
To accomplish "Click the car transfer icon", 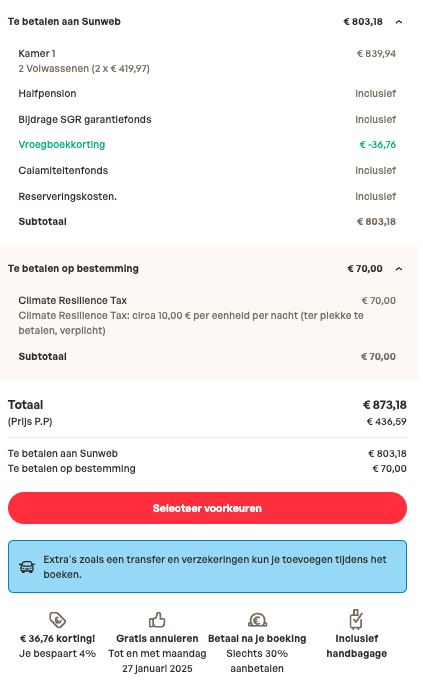I will (x=27, y=567).
